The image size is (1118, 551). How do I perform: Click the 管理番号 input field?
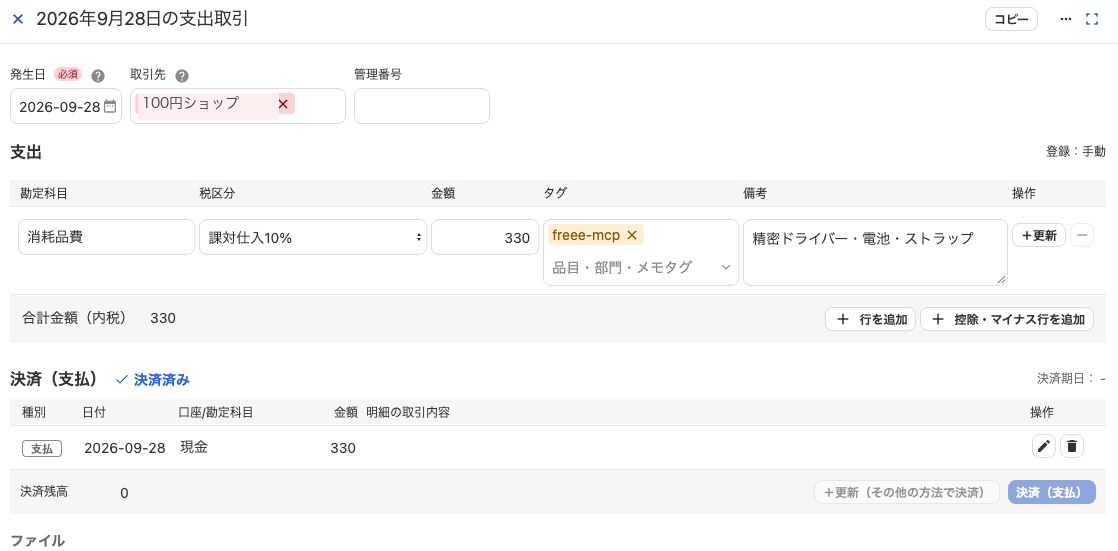coord(421,106)
